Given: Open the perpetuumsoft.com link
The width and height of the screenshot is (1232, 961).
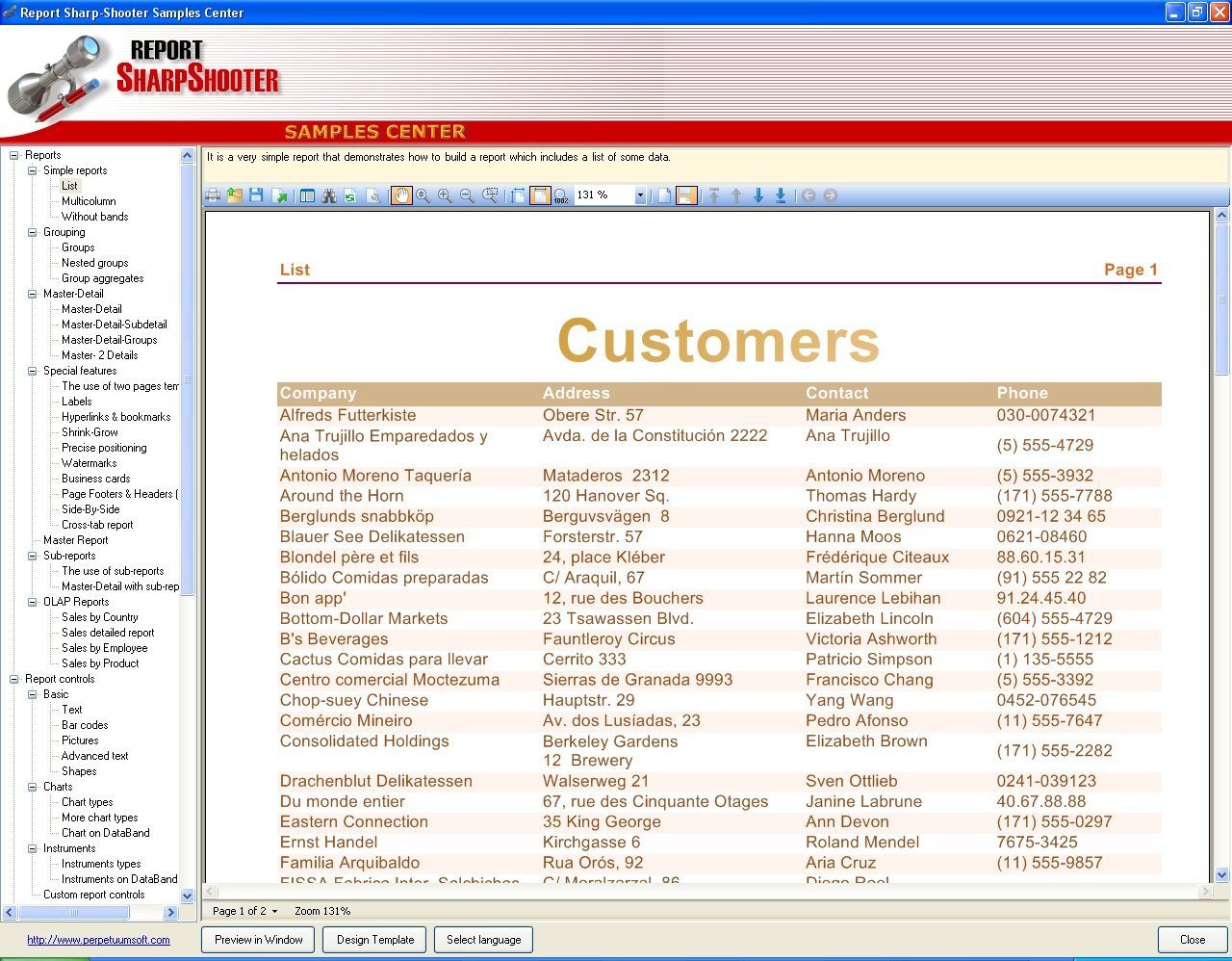Looking at the screenshot, I should [x=98, y=940].
